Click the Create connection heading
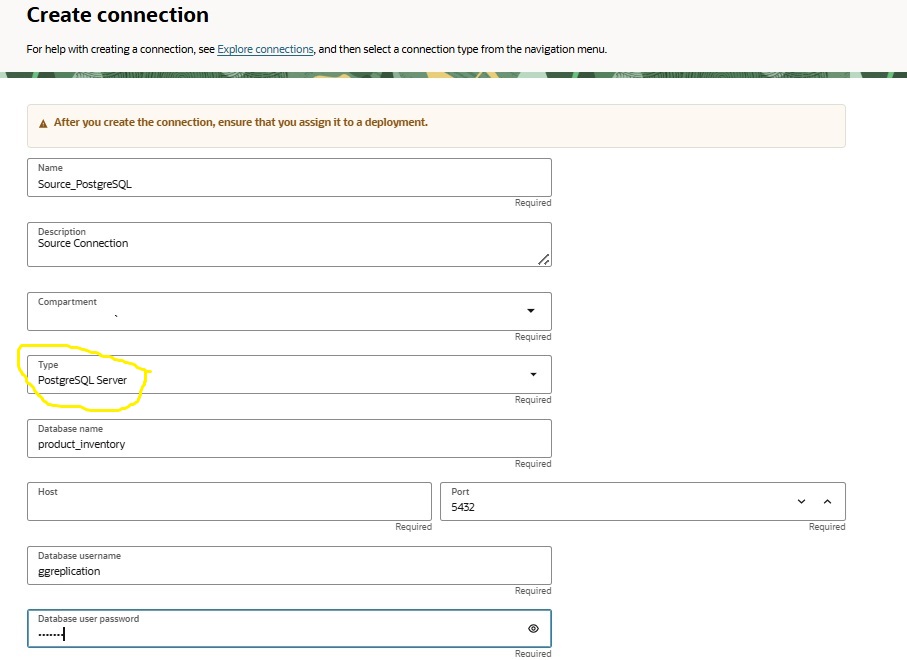The width and height of the screenshot is (907, 660). 117,15
